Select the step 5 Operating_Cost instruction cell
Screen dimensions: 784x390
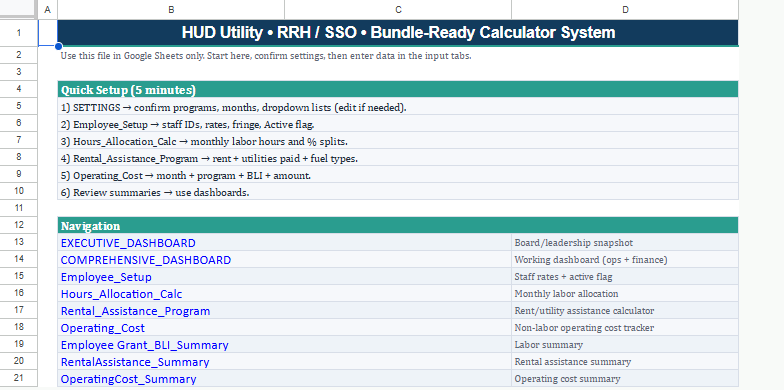coord(398,174)
